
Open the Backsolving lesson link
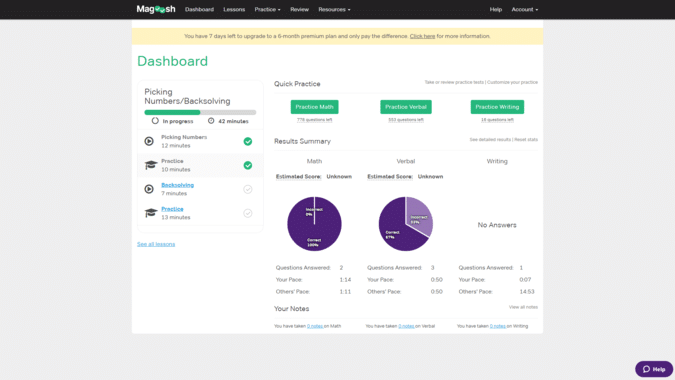click(x=177, y=185)
